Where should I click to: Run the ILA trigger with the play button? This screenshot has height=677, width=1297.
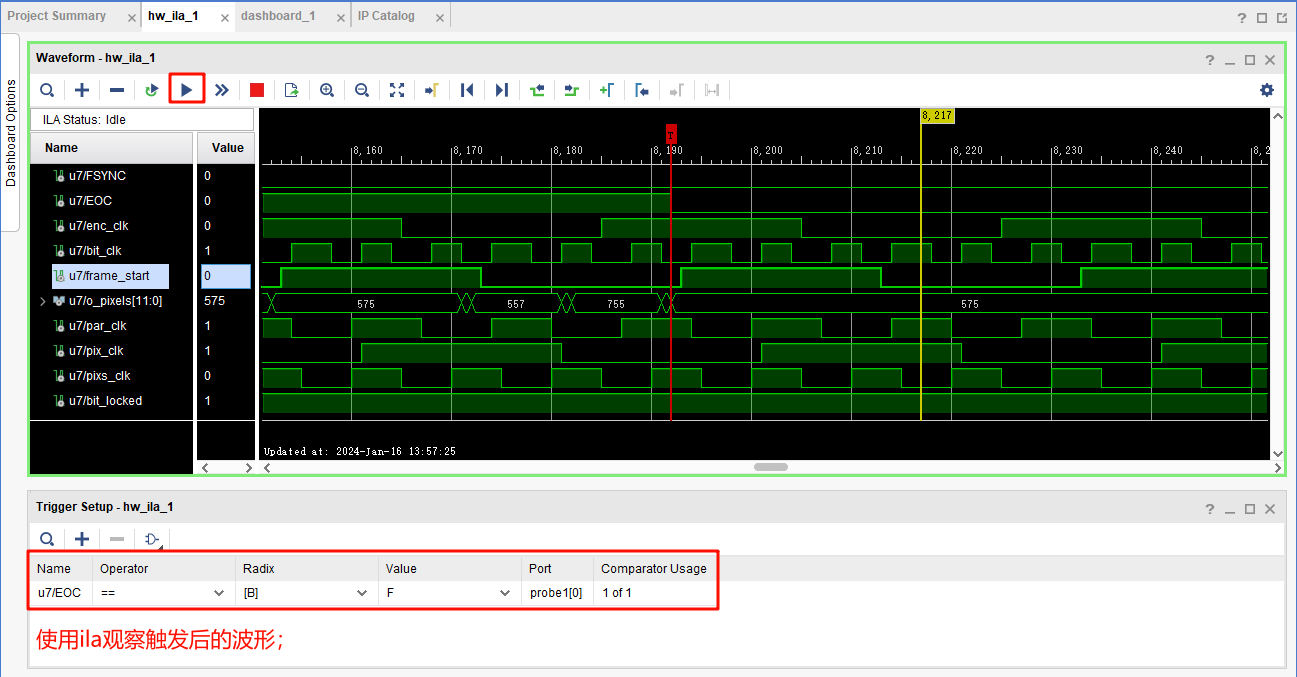click(187, 90)
